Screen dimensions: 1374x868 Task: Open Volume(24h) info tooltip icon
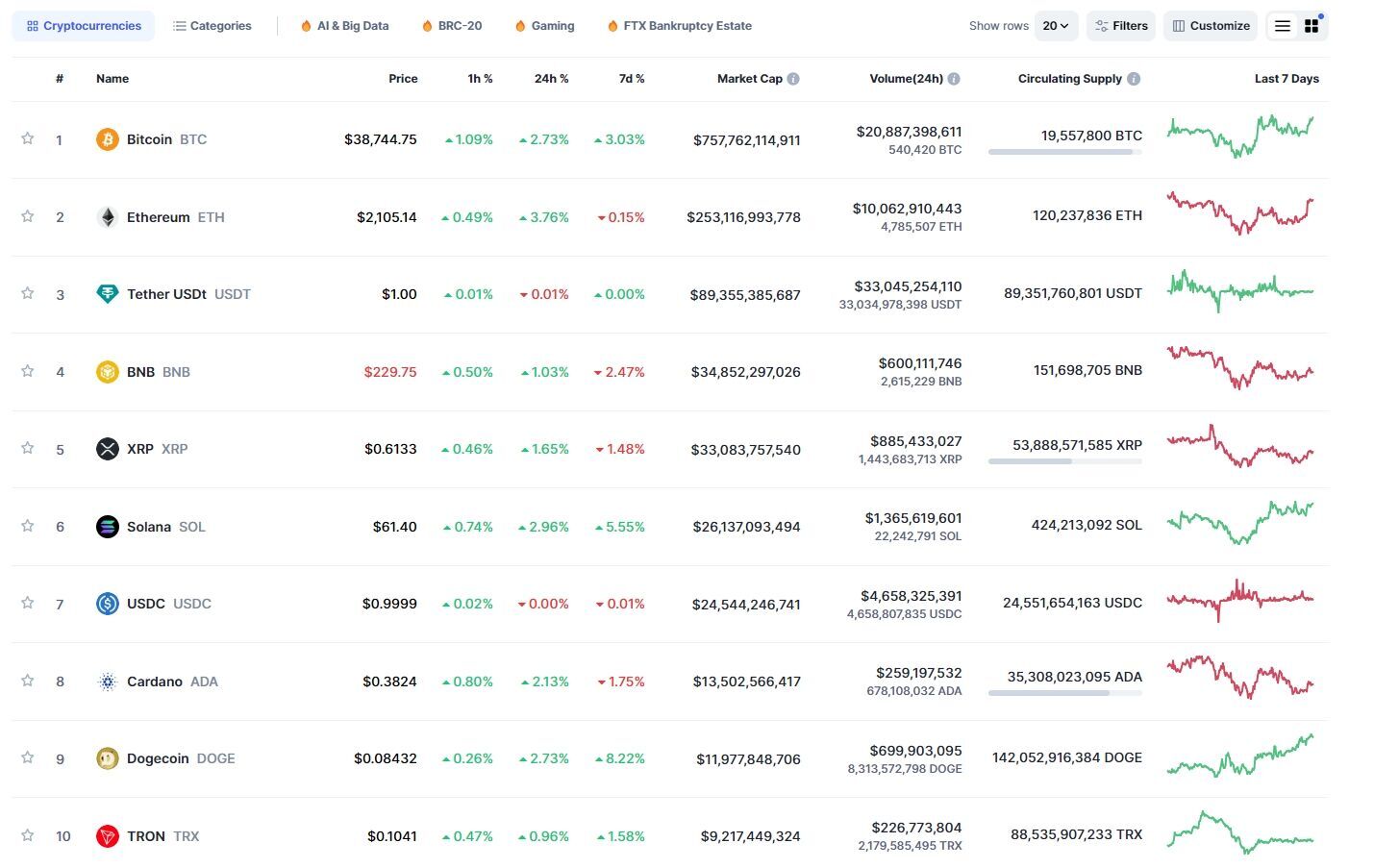(954, 79)
